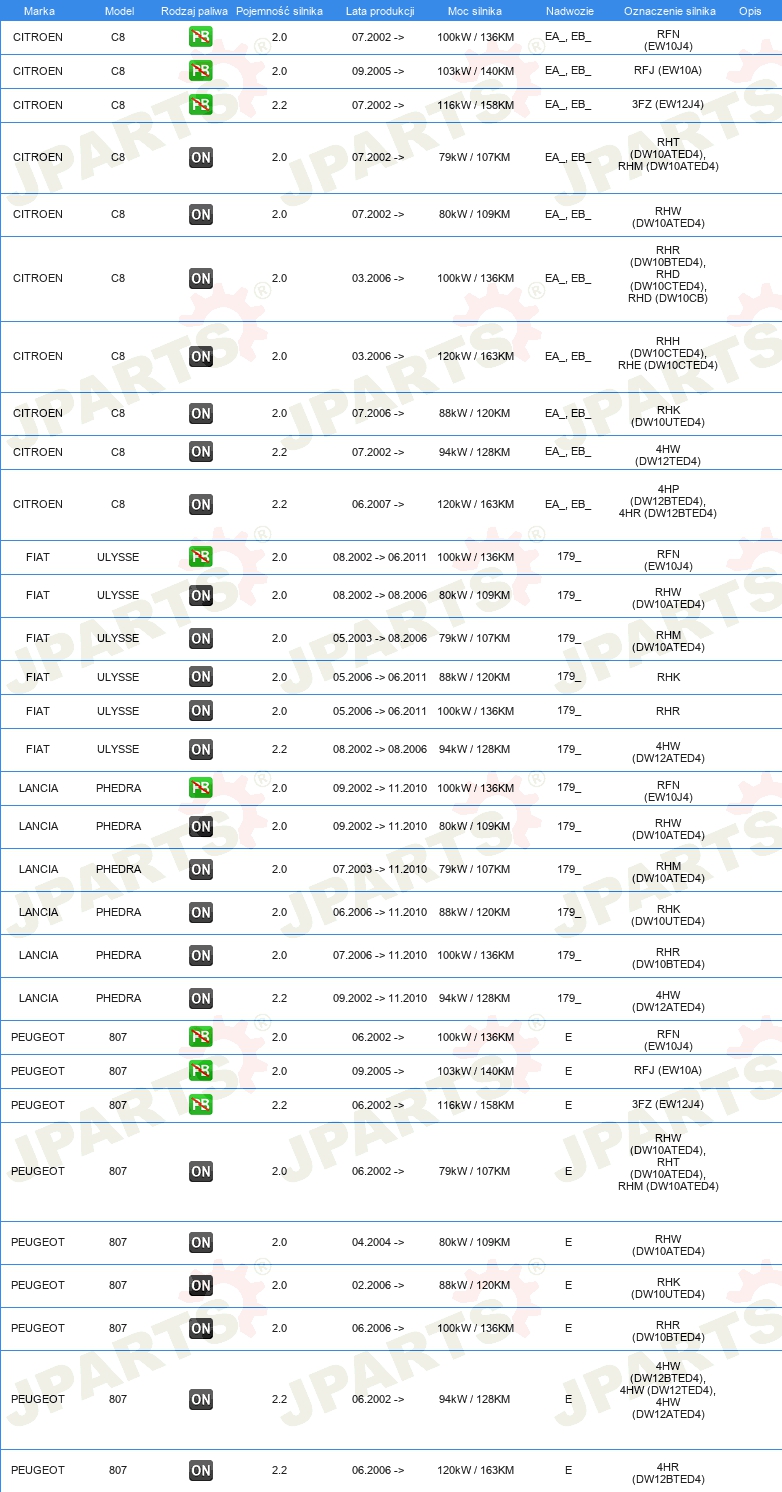
Task: Click the '120kW / 163KM' cell in Peugeot row
Action: click(475, 1470)
